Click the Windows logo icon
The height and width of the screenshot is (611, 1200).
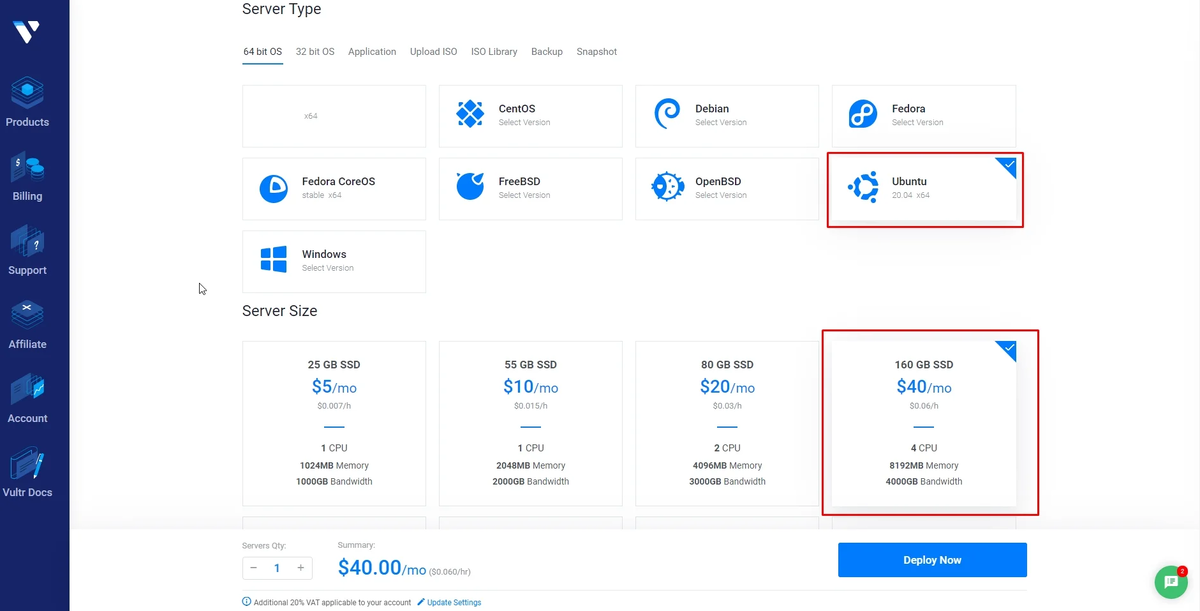tap(274, 260)
